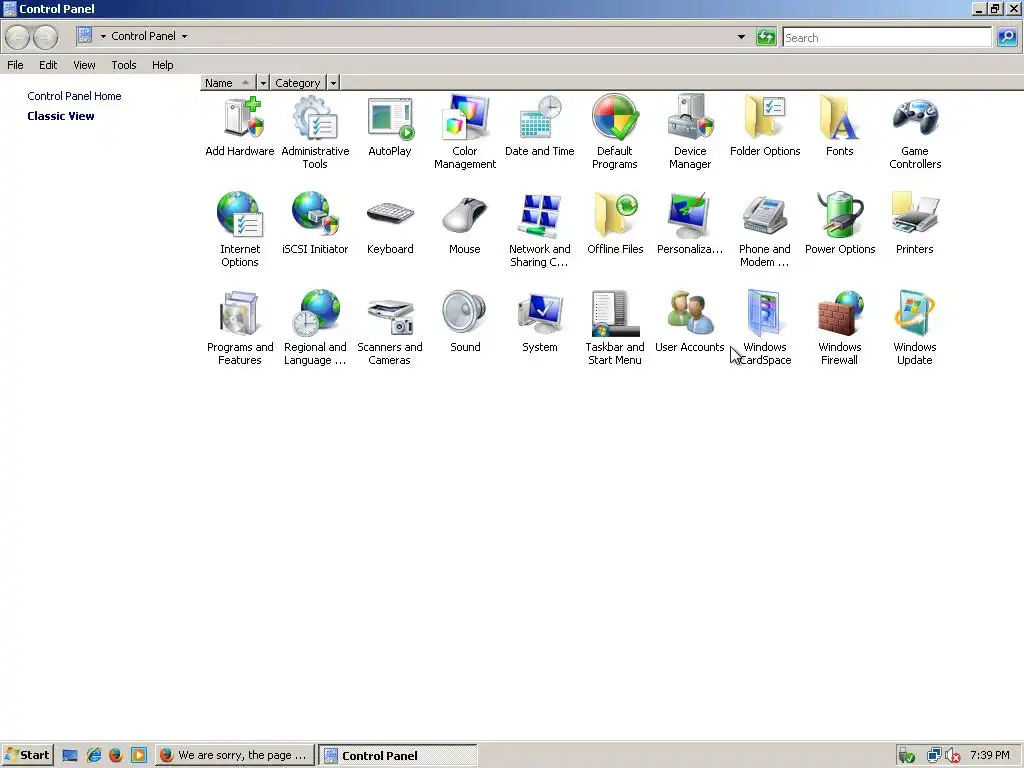
Task: Open the Tools menu
Action: (x=123, y=65)
